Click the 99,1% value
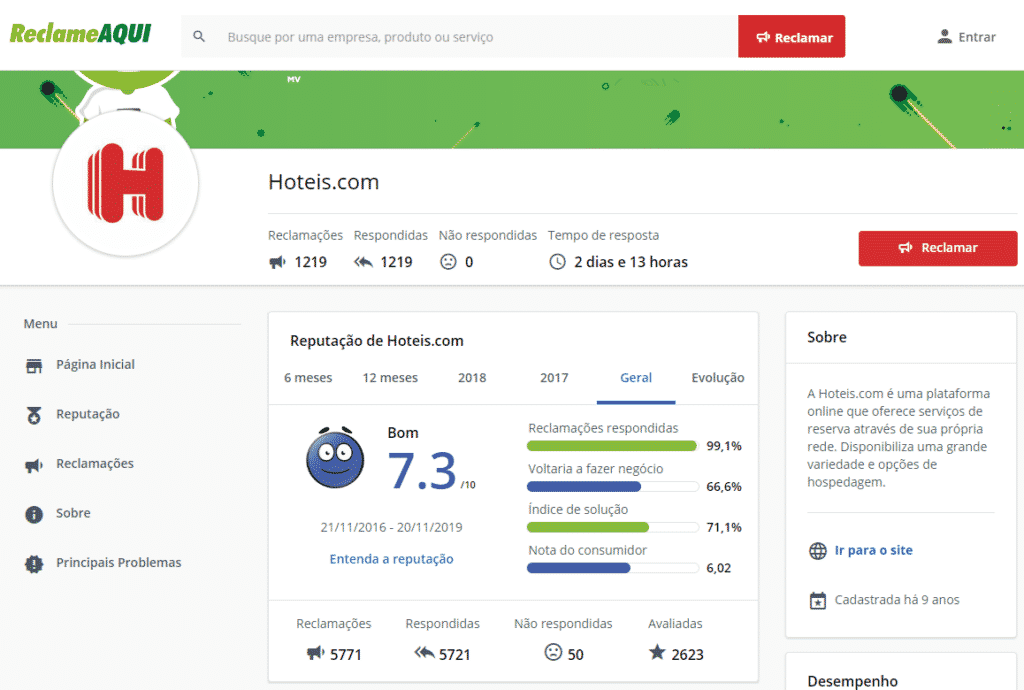Viewport: 1024px width, 690px height. tap(724, 446)
